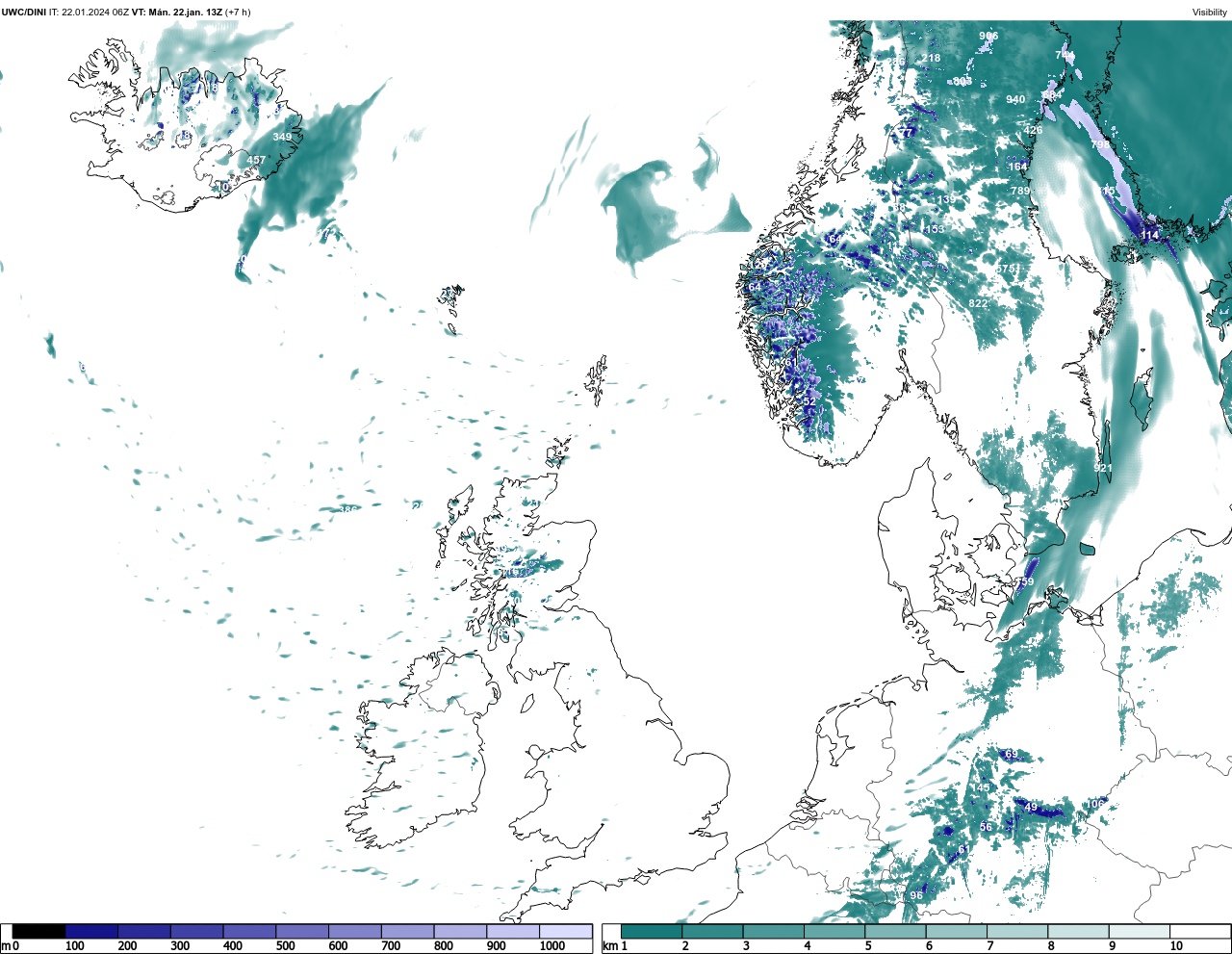Click the "349" value over Iceland

point(282,137)
